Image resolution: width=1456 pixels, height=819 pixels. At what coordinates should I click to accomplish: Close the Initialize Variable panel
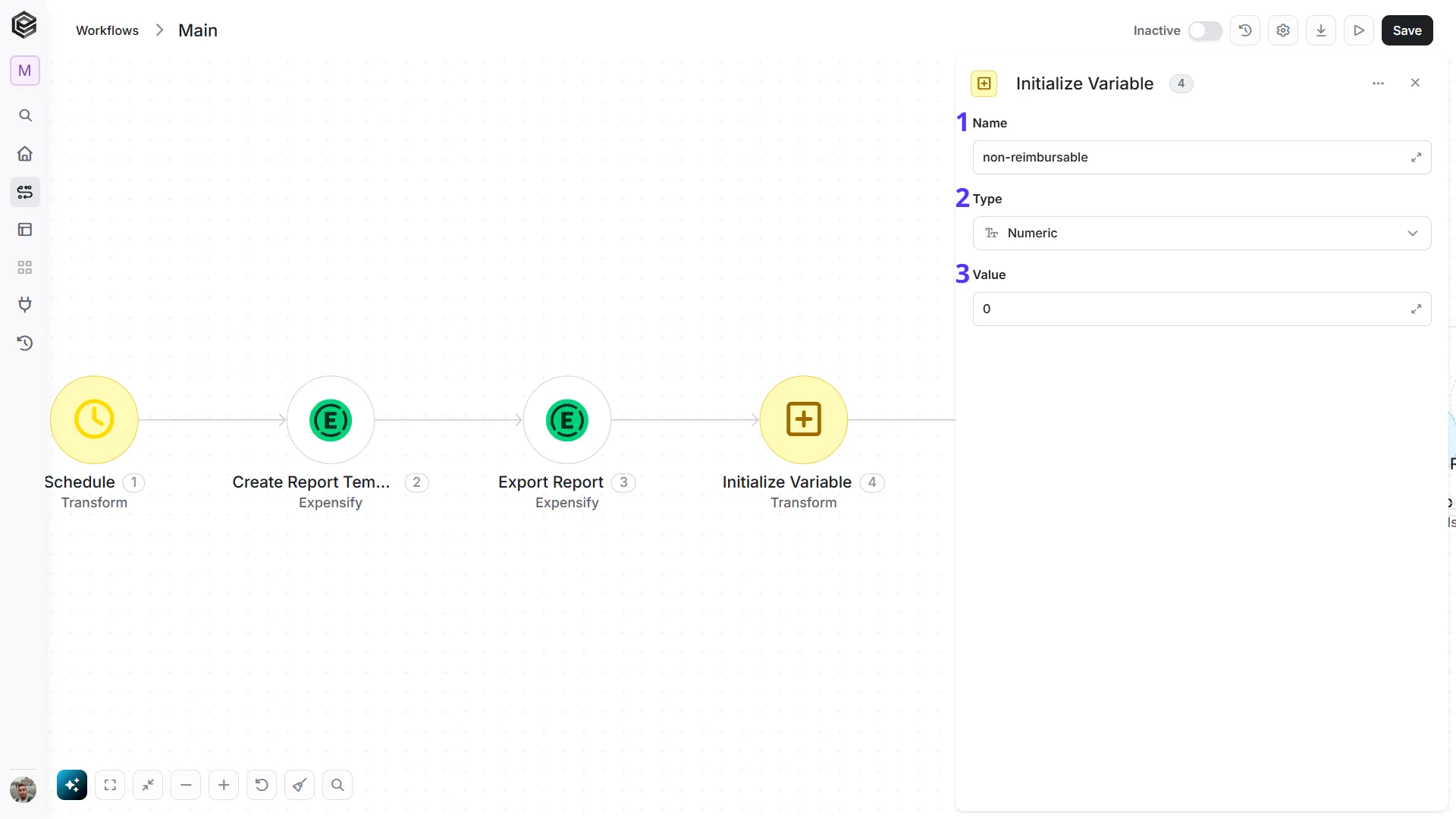pos(1415,83)
